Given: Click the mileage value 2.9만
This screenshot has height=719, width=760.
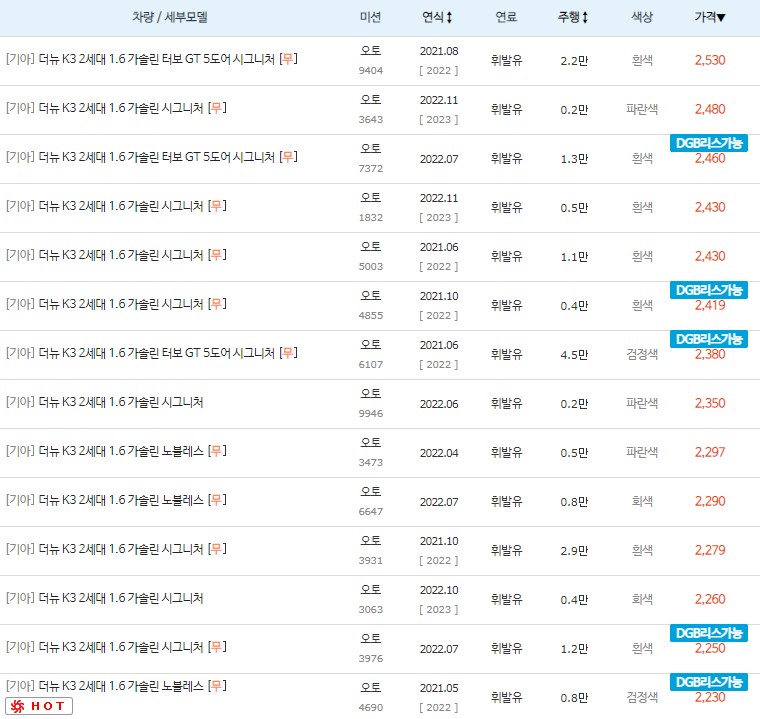Looking at the screenshot, I should [x=574, y=550].
